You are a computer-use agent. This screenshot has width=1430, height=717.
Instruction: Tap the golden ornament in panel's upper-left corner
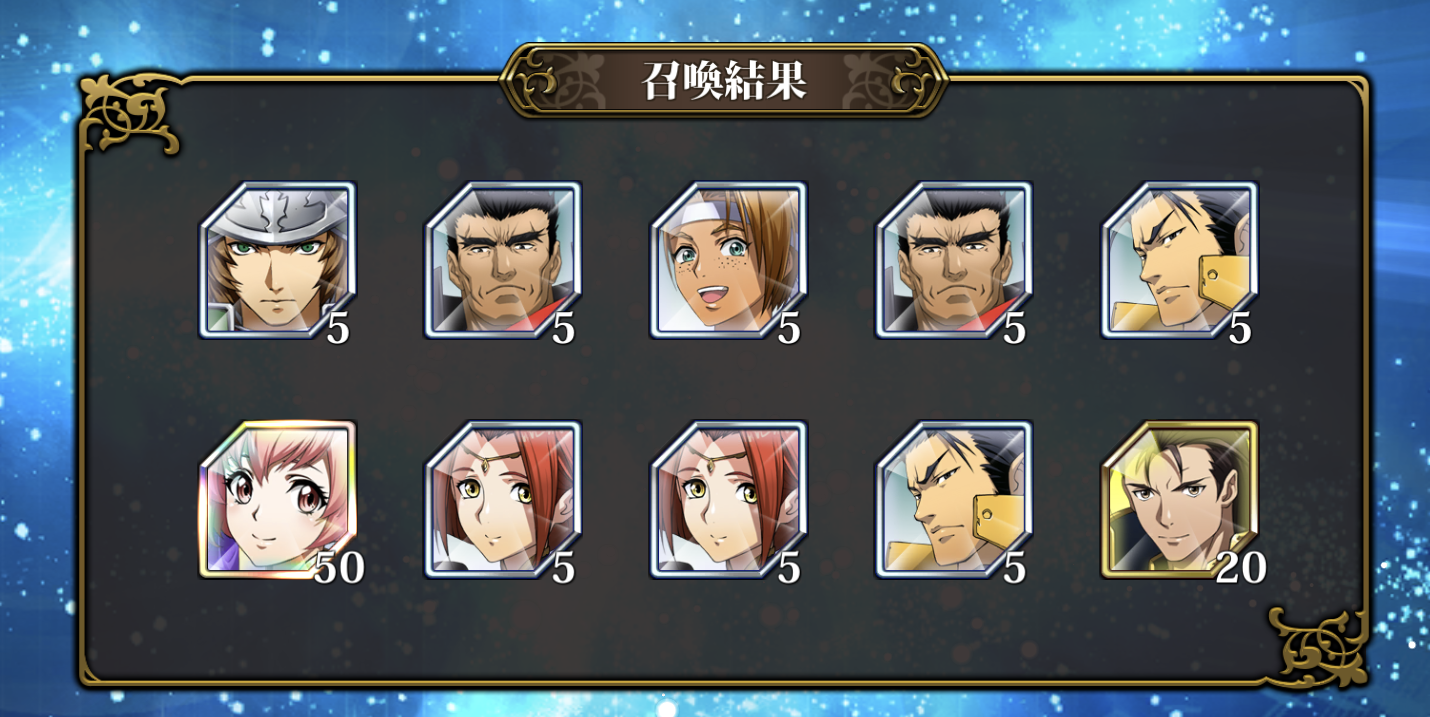coord(129,113)
